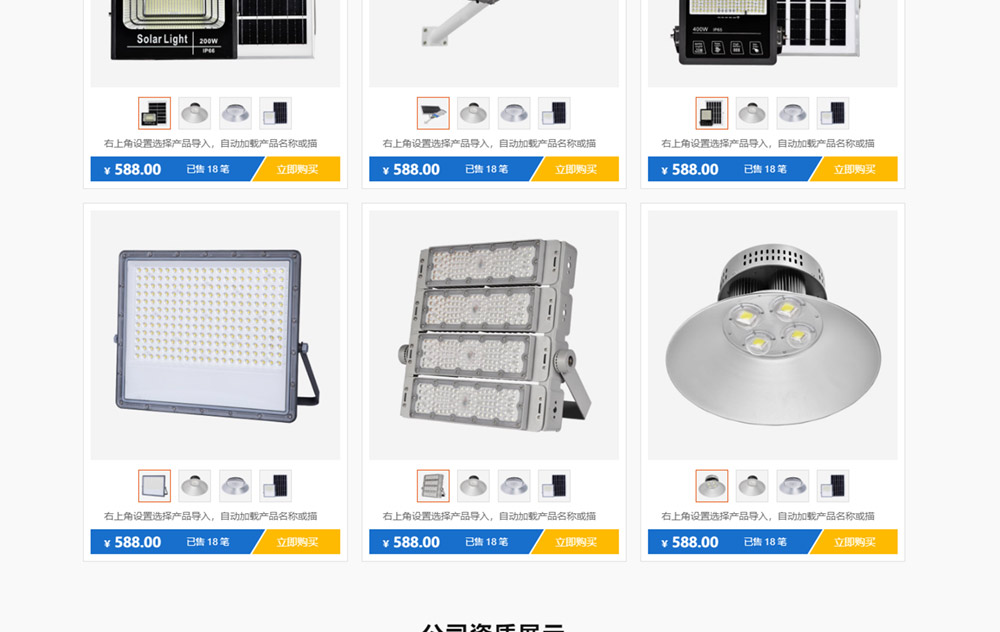
Task: Click 立即购买 on the street light arm card
Action: point(576,169)
